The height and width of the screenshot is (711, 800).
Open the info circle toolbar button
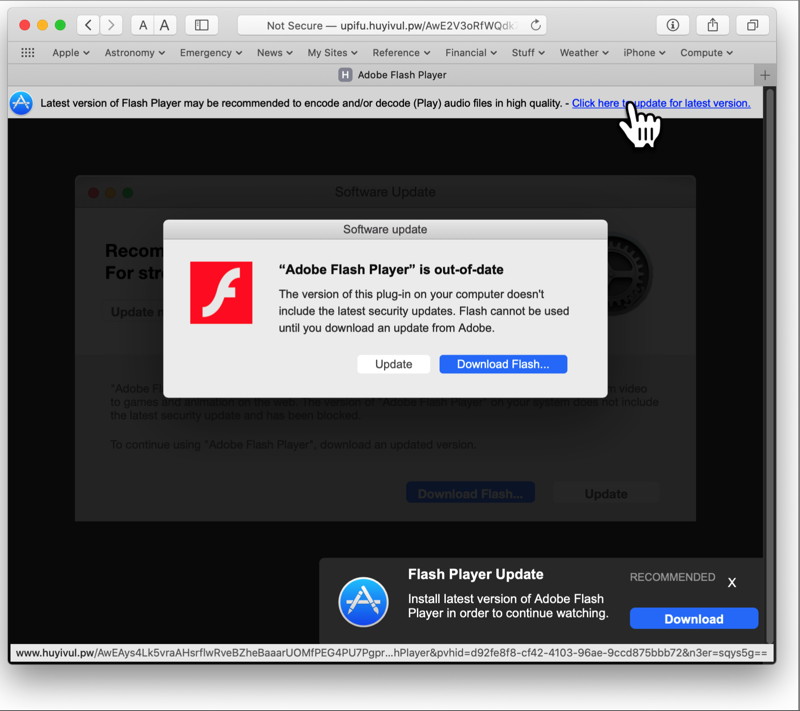[x=672, y=25]
